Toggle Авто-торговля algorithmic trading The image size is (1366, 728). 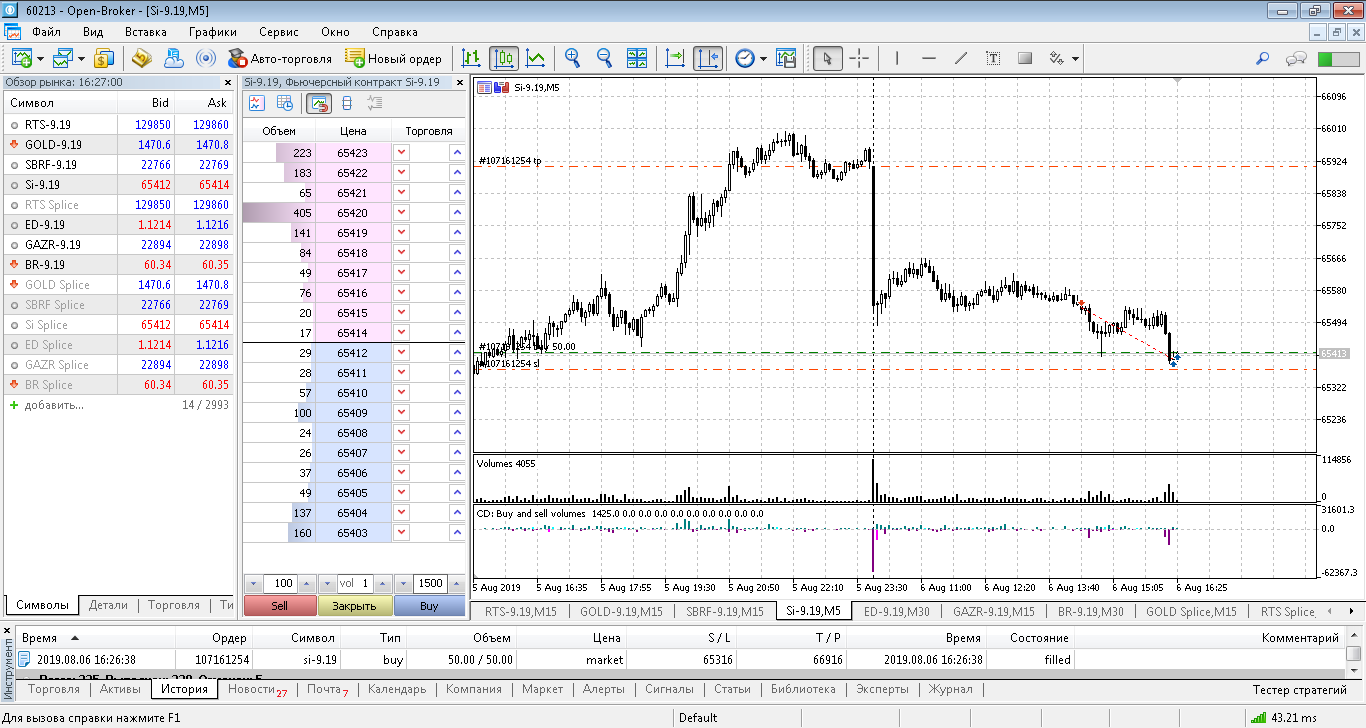coord(279,58)
